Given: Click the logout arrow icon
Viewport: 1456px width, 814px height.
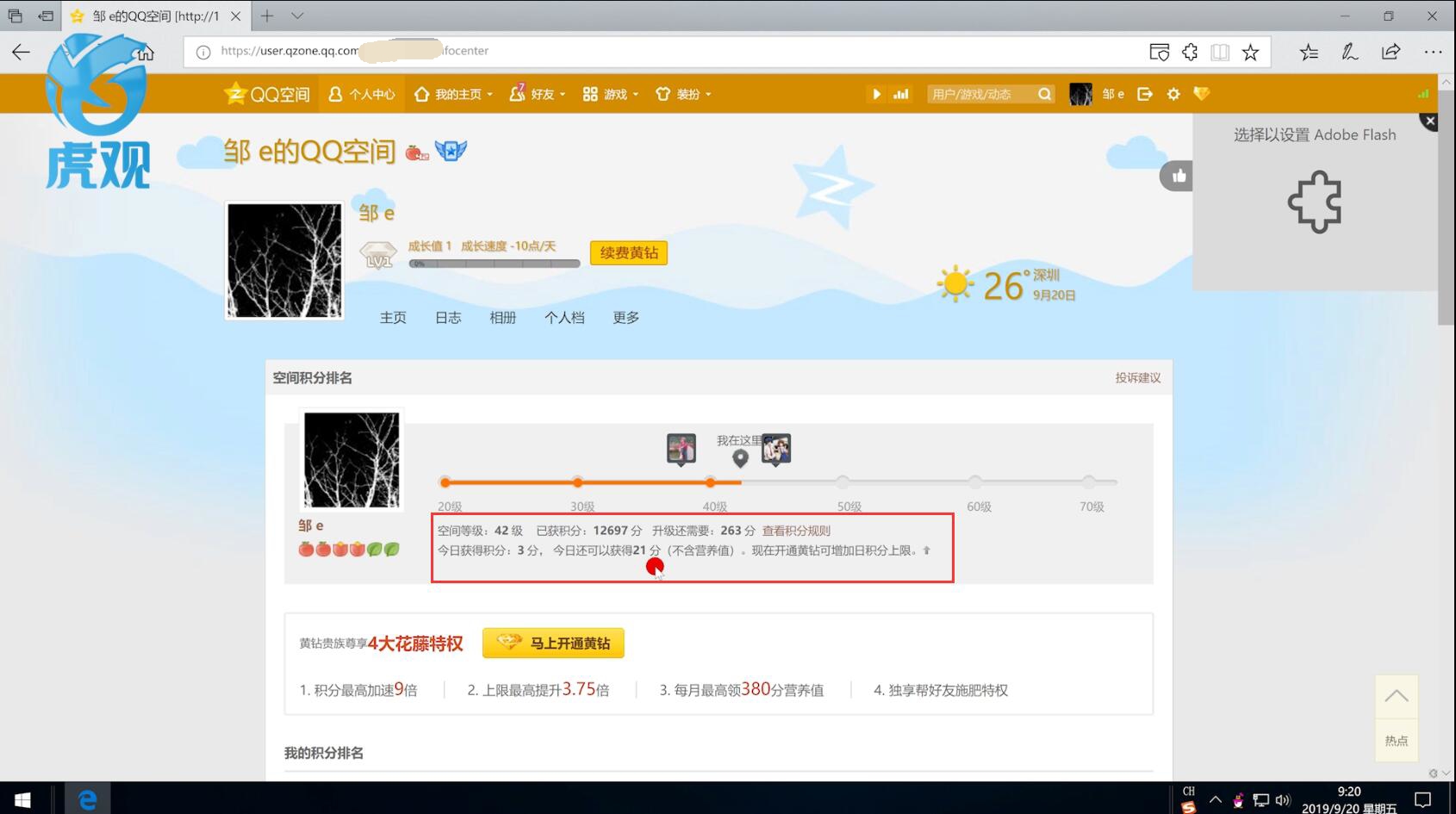Looking at the screenshot, I should (x=1145, y=94).
